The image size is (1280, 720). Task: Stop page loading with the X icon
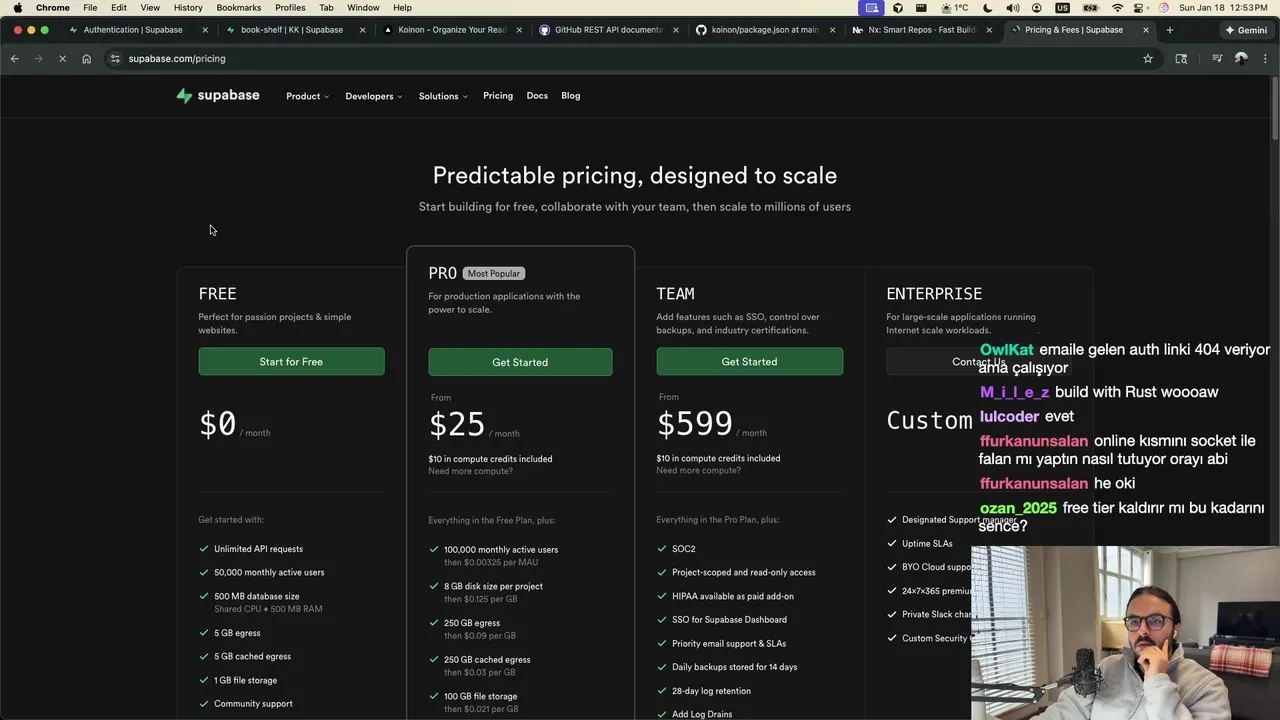[62, 59]
